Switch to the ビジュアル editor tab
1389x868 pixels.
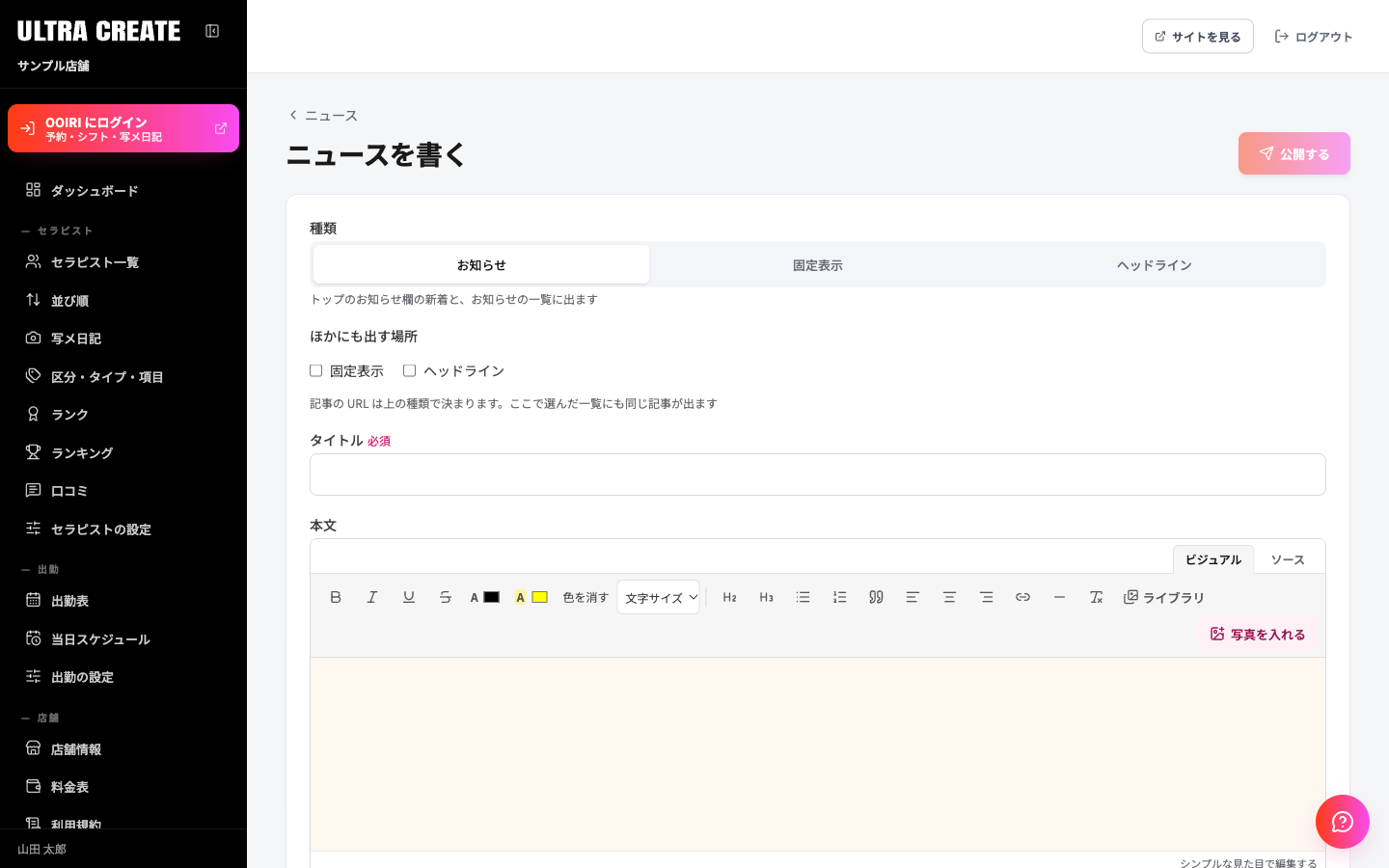[x=1213, y=559]
